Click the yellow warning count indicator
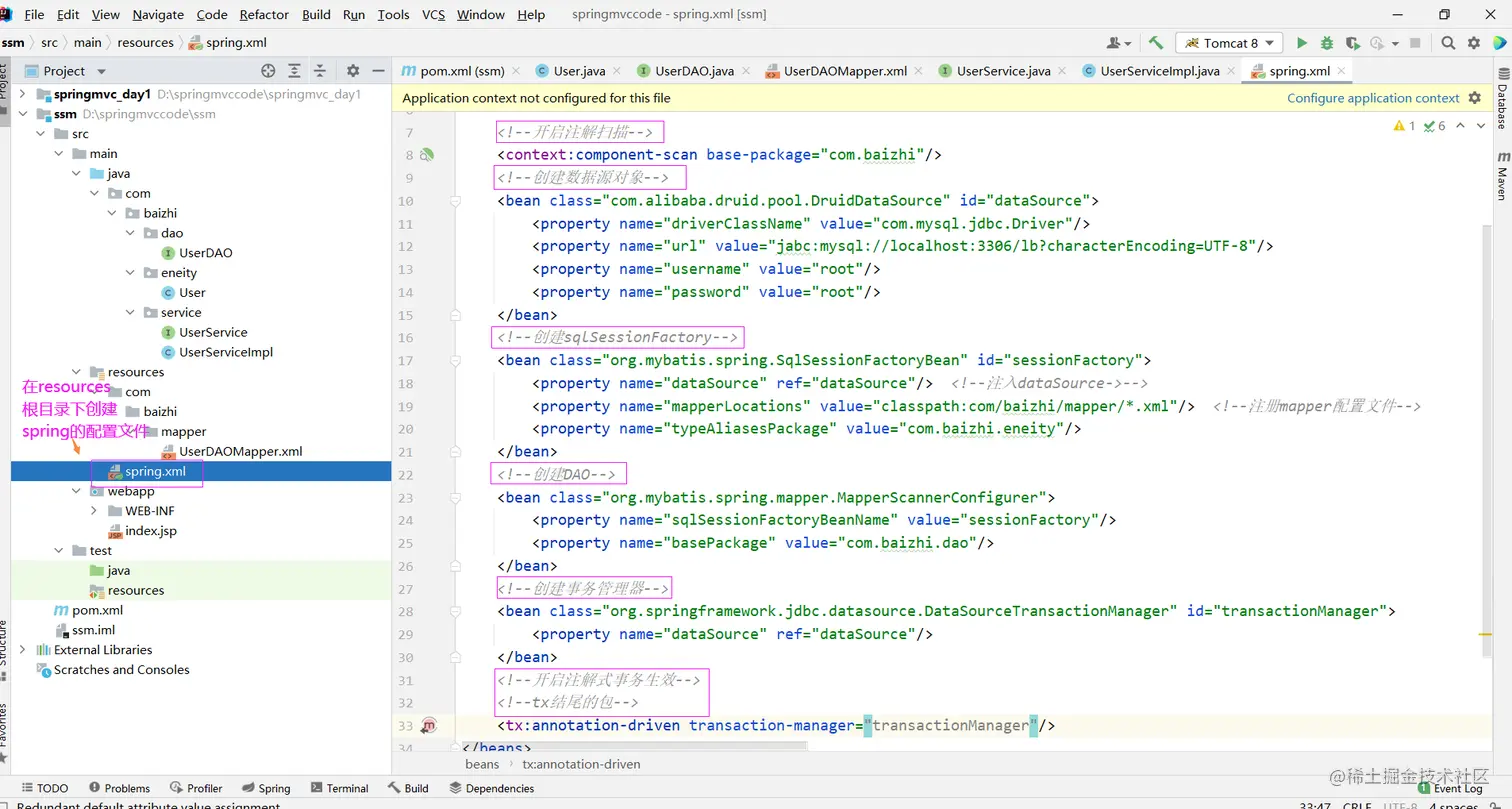 [x=1404, y=126]
